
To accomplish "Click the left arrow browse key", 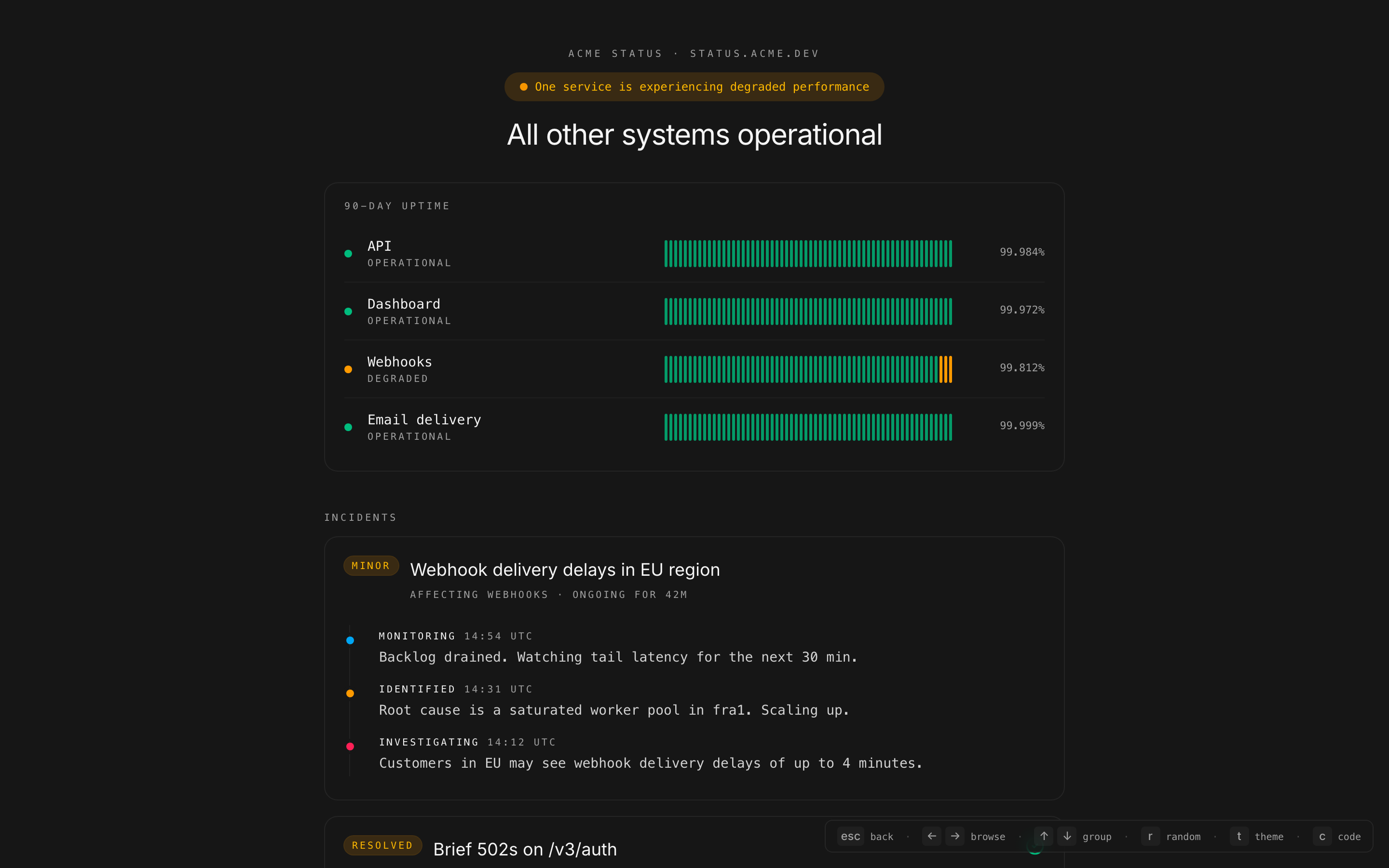I will (932, 837).
